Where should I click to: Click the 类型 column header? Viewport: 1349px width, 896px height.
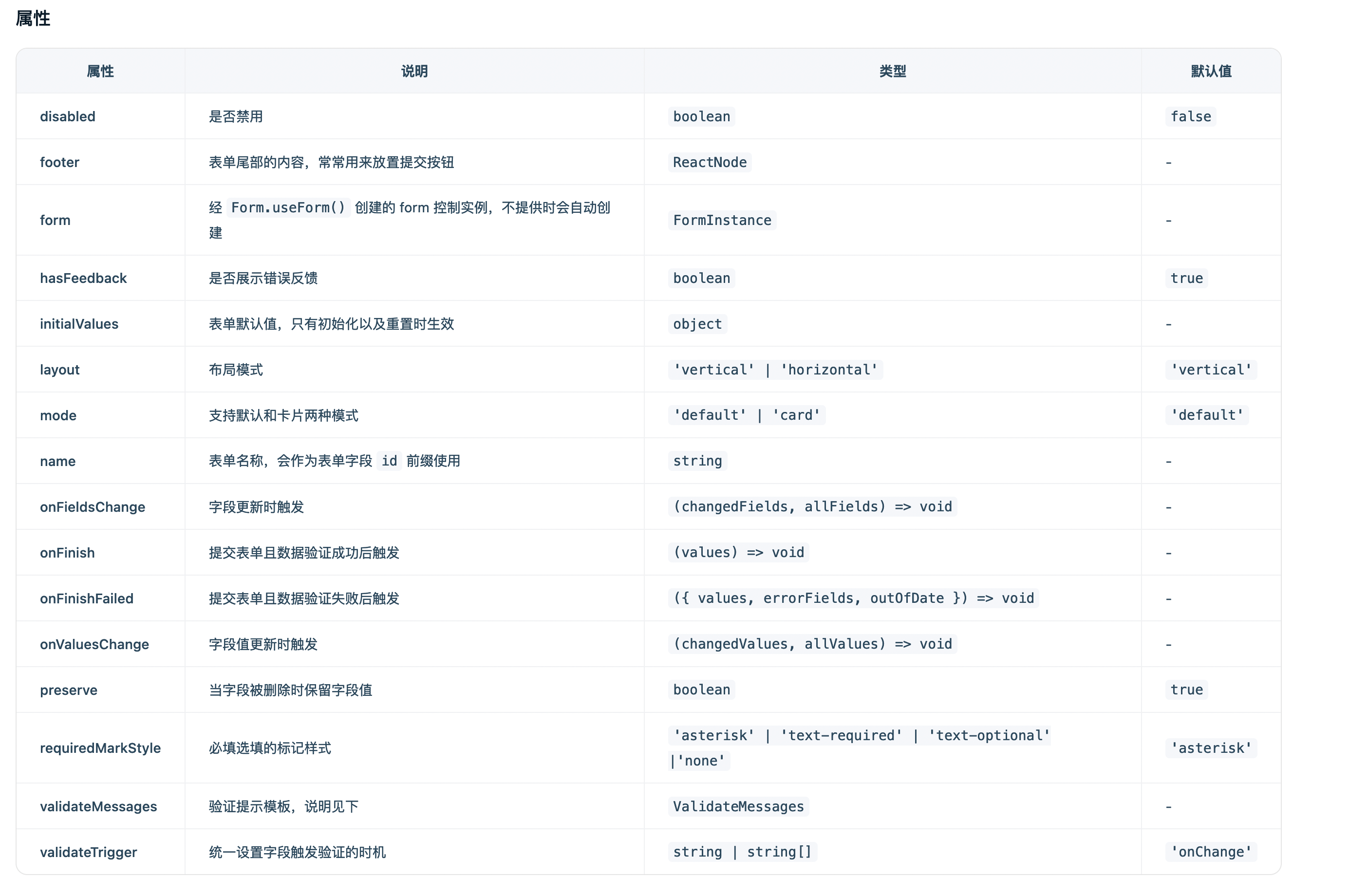click(x=893, y=72)
